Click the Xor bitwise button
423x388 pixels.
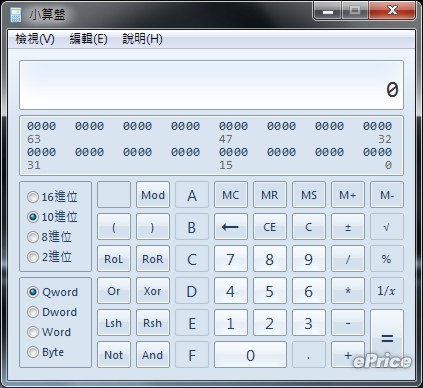[x=153, y=291]
